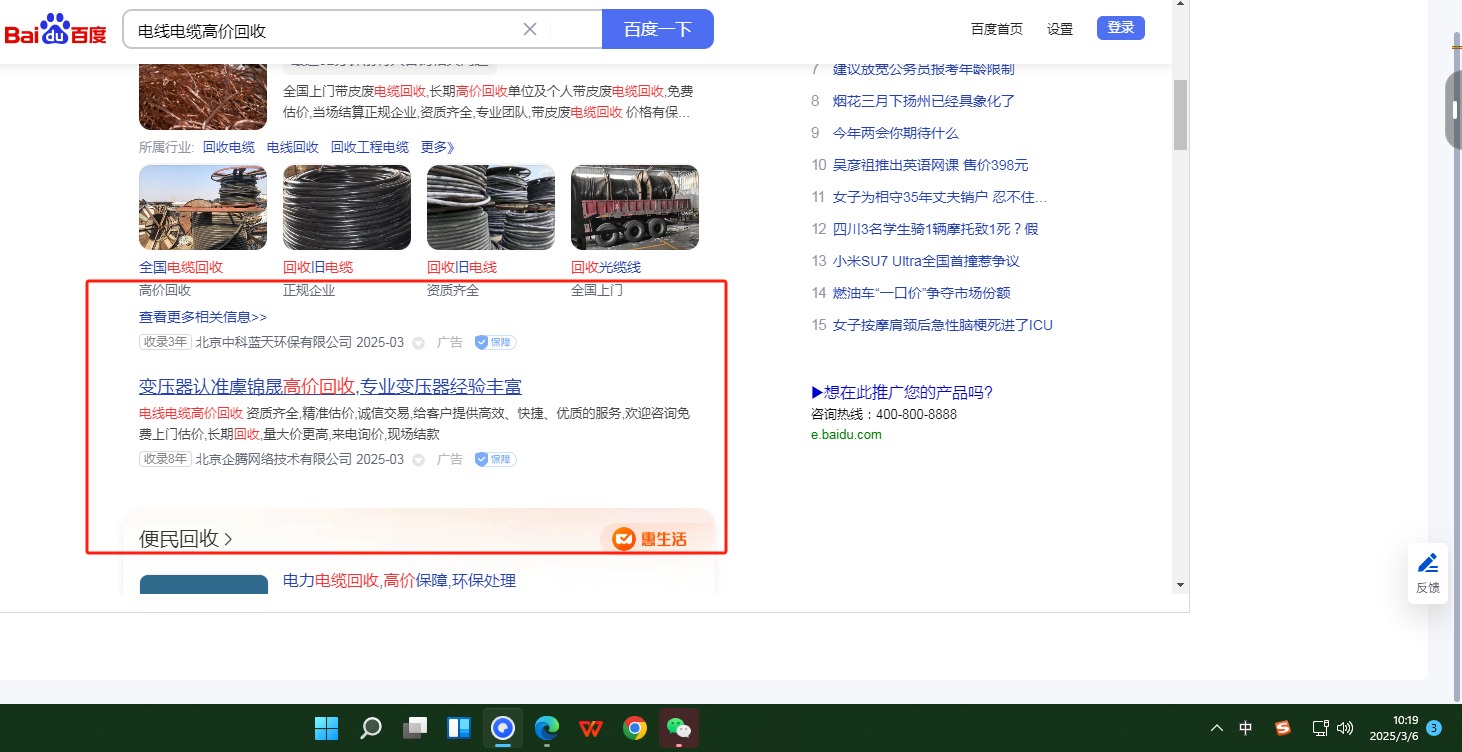Open the 回收电缆 industry link

[x=229, y=147]
